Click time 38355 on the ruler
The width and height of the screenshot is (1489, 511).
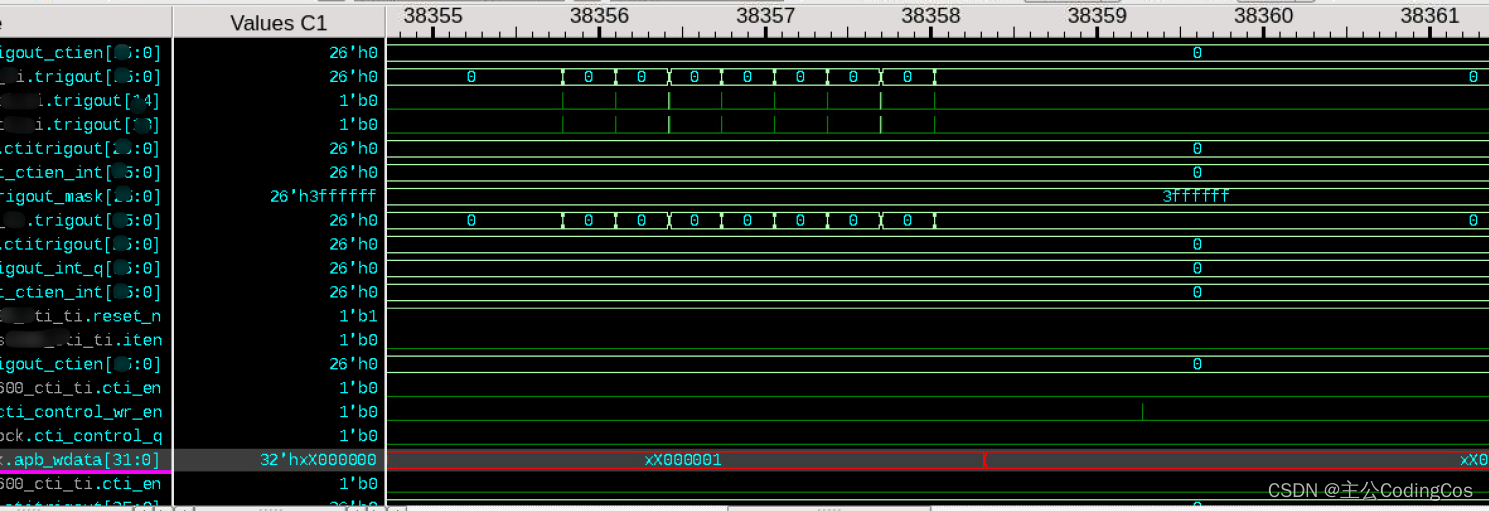click(433, 16)
